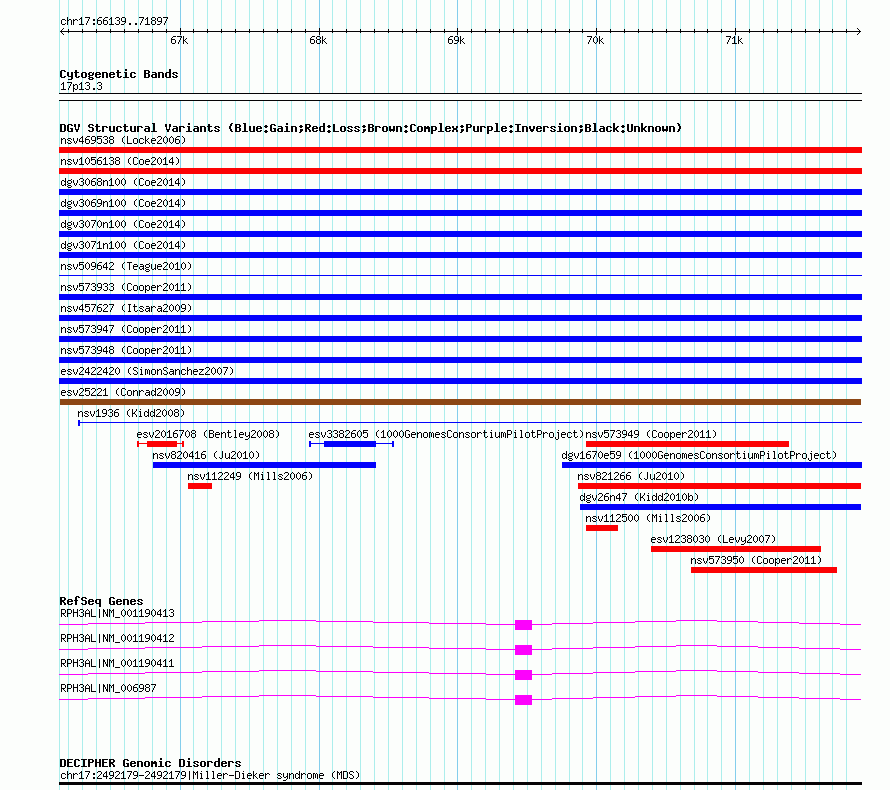Click the DGV Structural Variants track title

click(x=370, y=128)
